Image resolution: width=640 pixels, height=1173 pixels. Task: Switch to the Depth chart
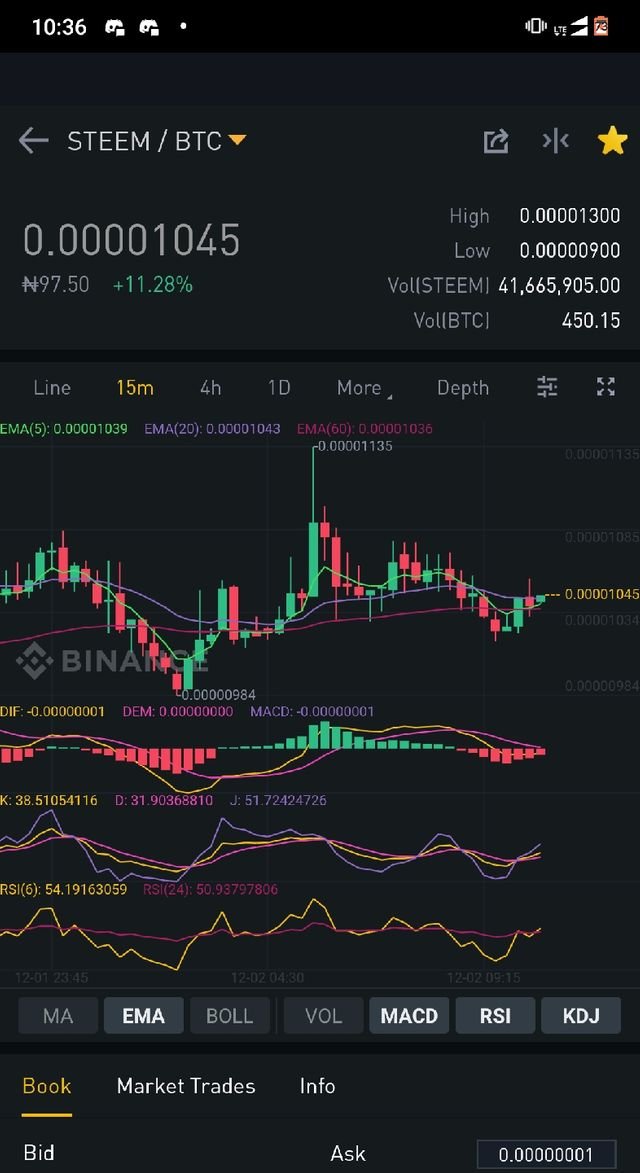463,388
